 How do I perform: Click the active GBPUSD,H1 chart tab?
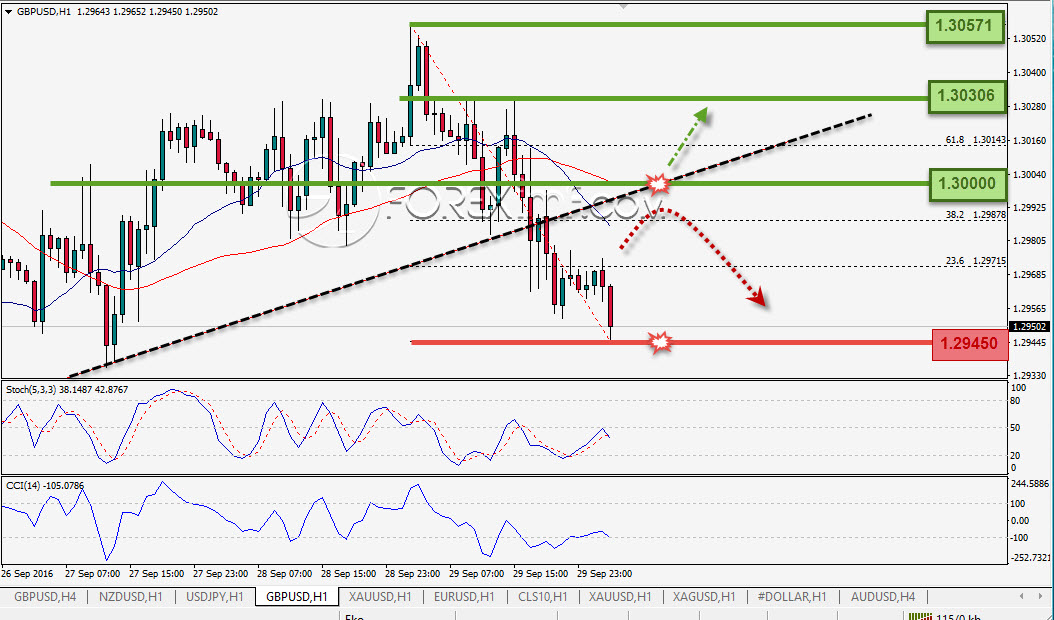(x=296, y=596)
